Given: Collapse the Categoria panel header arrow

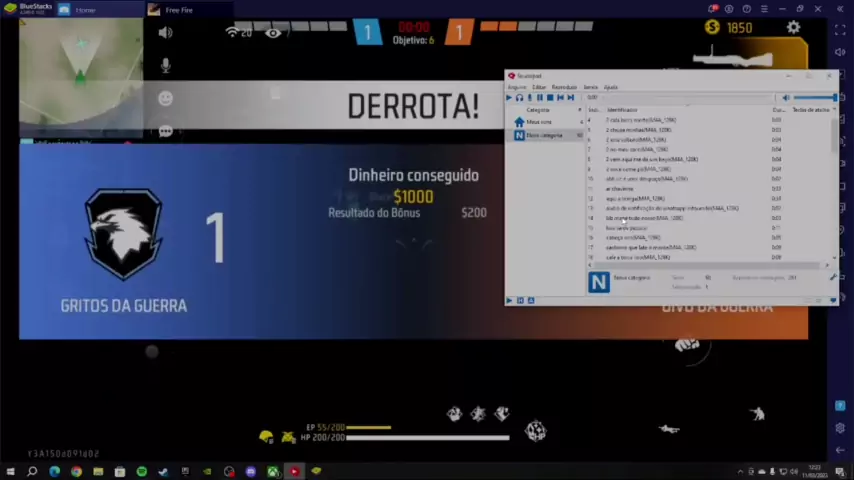Looking at the screenshot, I should 581,109.
